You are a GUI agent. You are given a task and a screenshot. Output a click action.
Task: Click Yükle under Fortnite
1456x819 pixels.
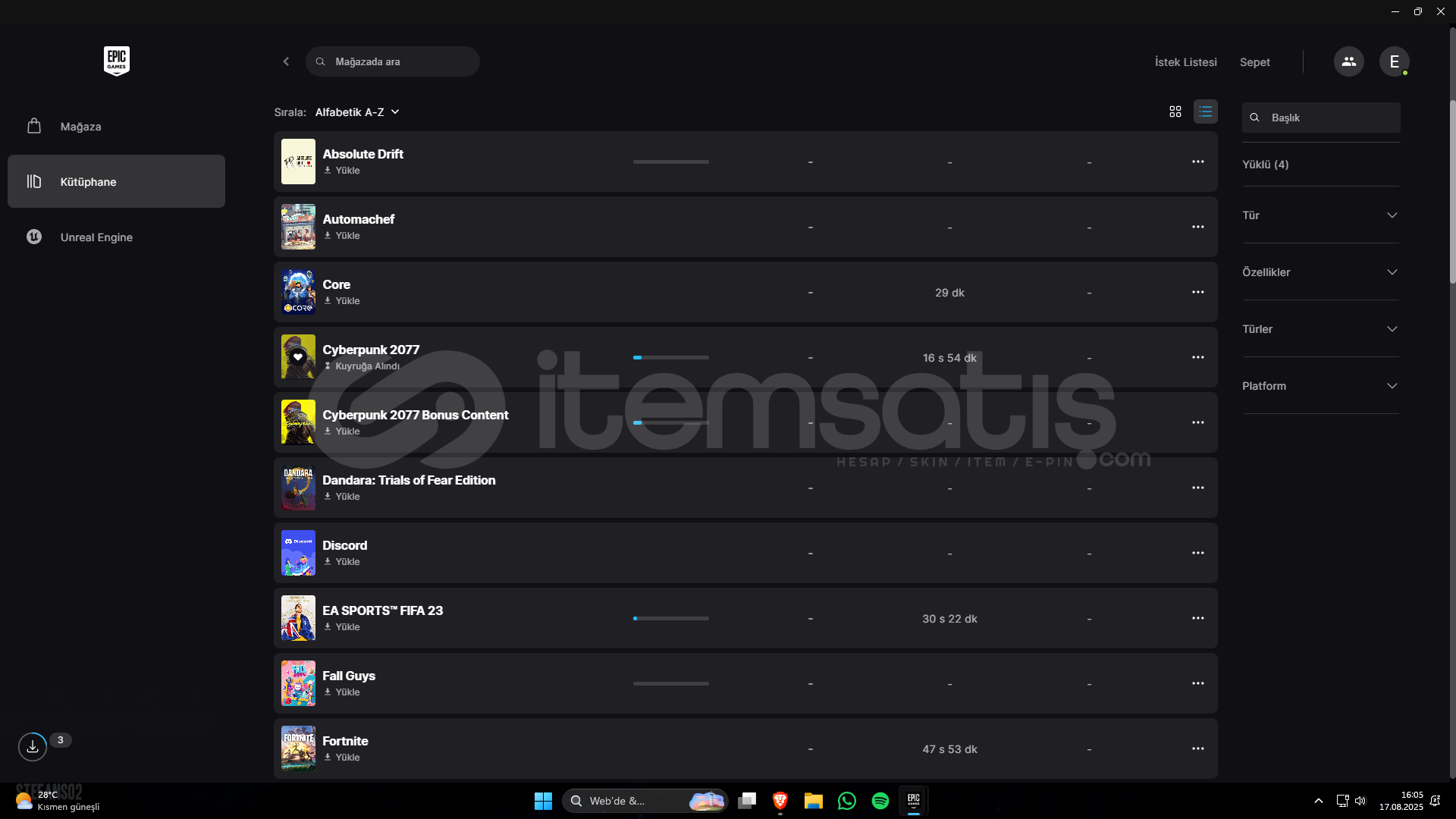342,758
